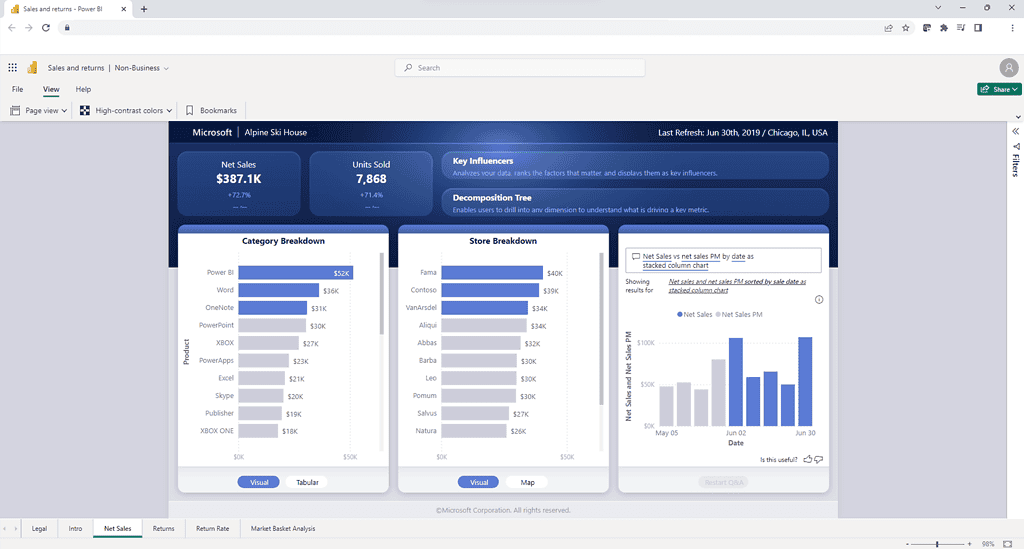Select Visual toggle in Store Breakdown
This screenshot has height=549, width=1024.
[479, 482]
